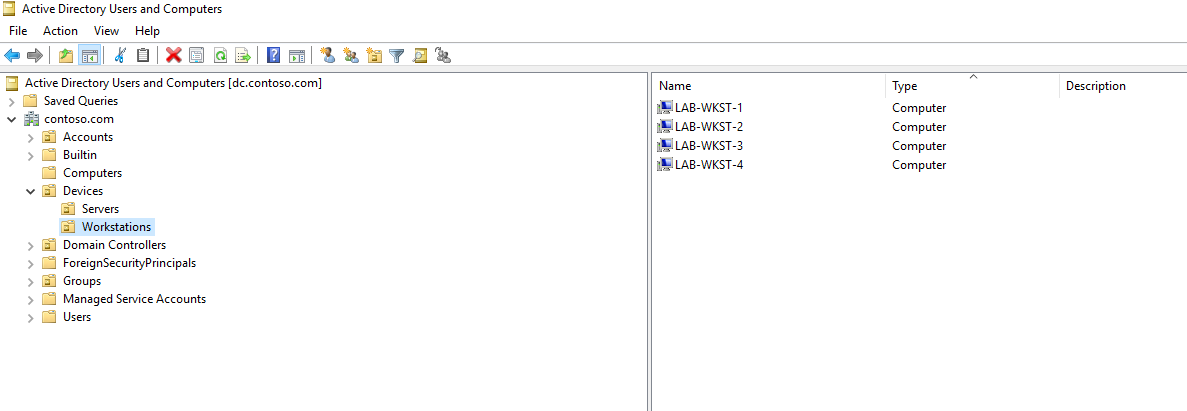Click the Back arrow toolbar icon
The height and width of the screenshot is (411, 1187).
(12, 55)
